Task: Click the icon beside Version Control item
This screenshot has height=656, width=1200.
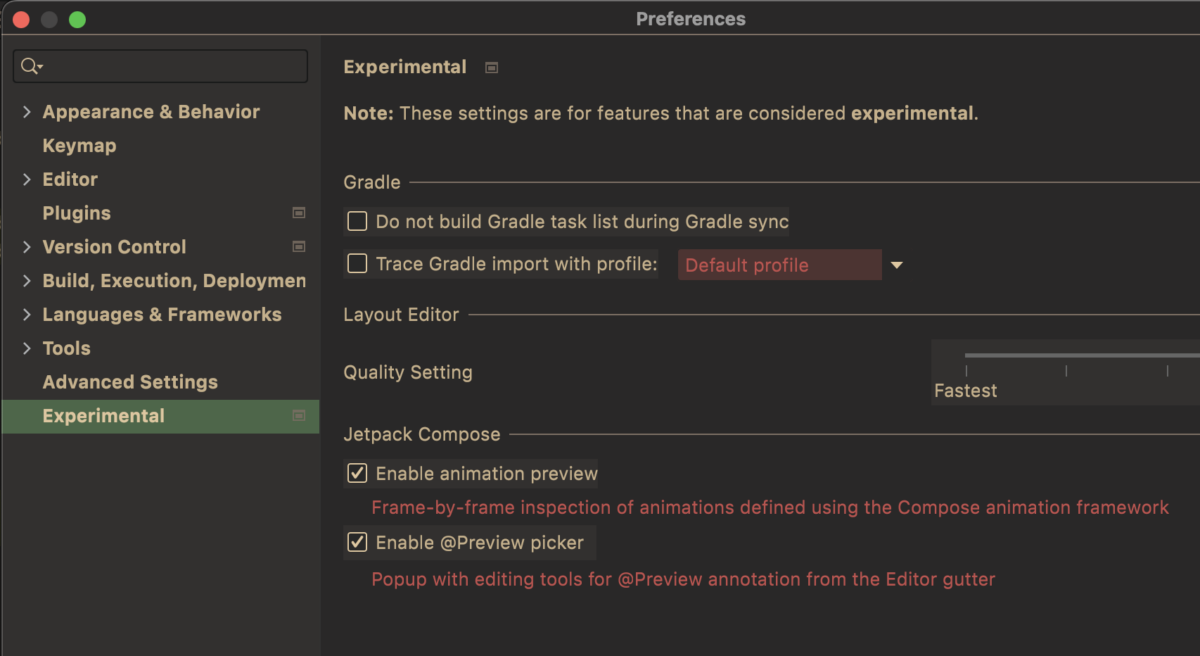Action: pyautogui.click(x=298, y=247)
